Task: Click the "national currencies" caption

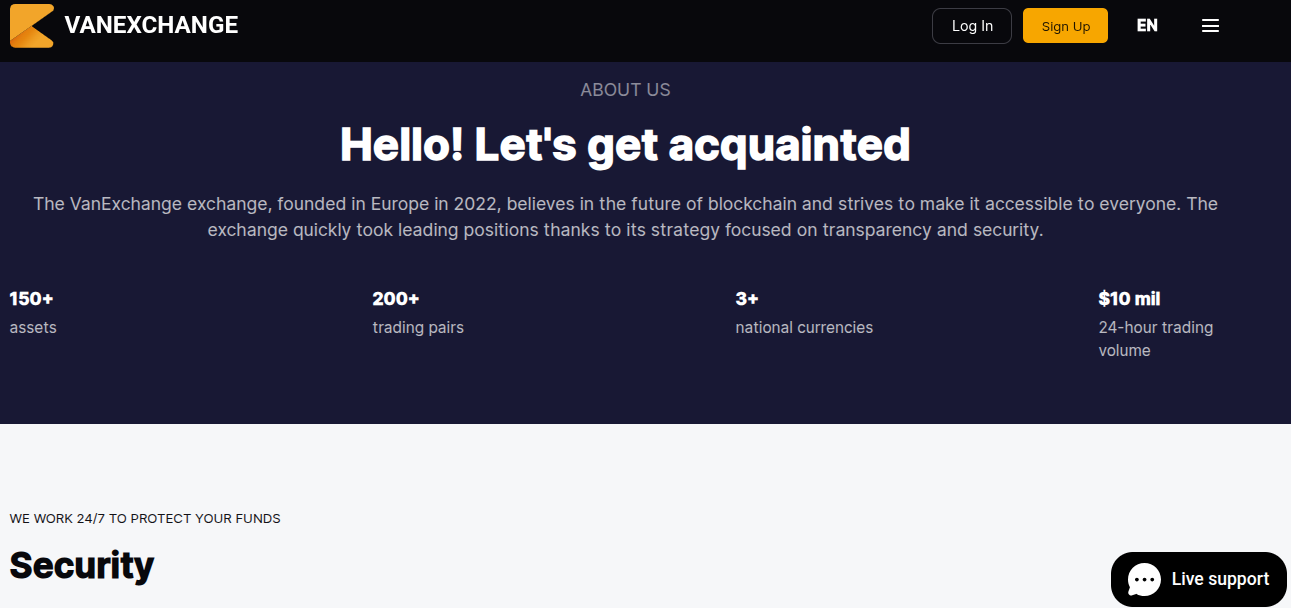Action: [x=804, y=327]
